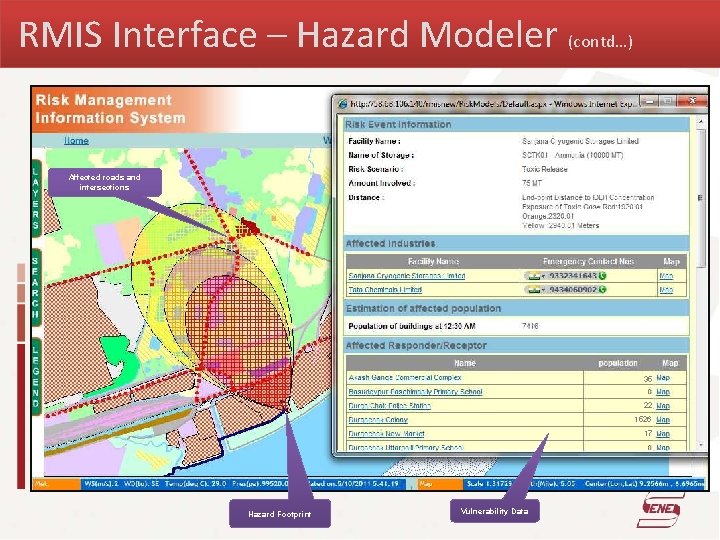
Task: Click Estimation of affected population header
Action: (x=517, y=308)
